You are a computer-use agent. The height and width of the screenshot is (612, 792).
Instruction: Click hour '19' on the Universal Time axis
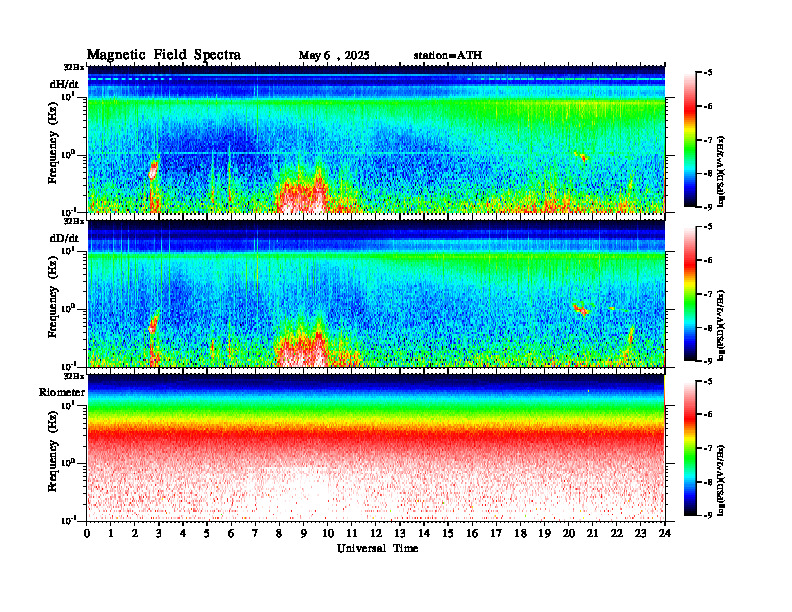544,534
